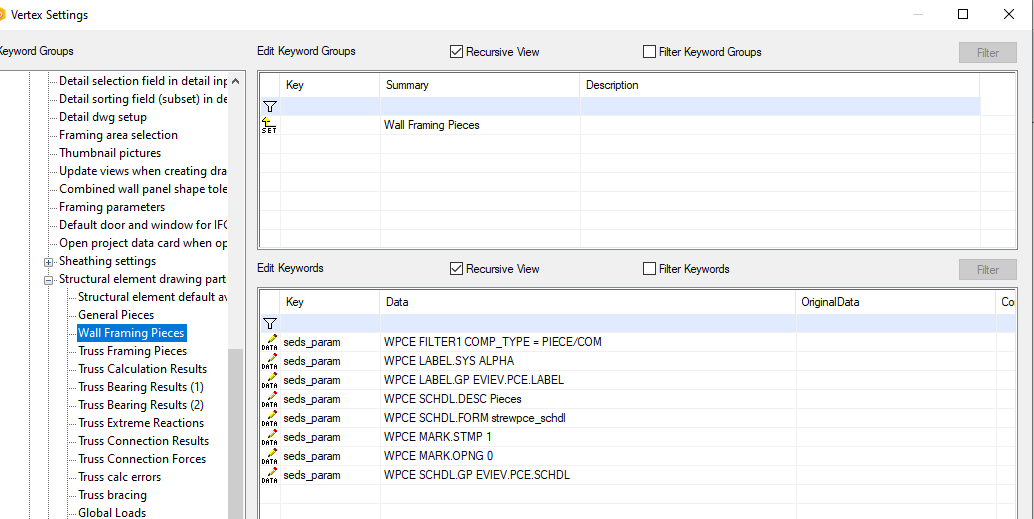1034x519 pixels.
Task: Click the data icon for WPCE SCHDL.DESC Pieces row
Action: [x=269, y=398]
